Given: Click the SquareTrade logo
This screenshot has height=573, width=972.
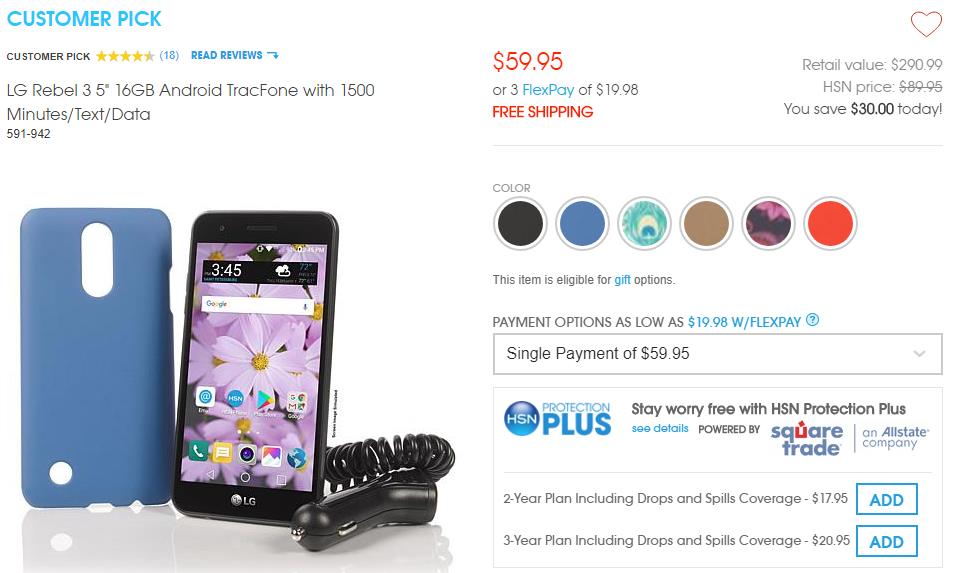Looking at the screenshot, I should click(x=806, y=438).
